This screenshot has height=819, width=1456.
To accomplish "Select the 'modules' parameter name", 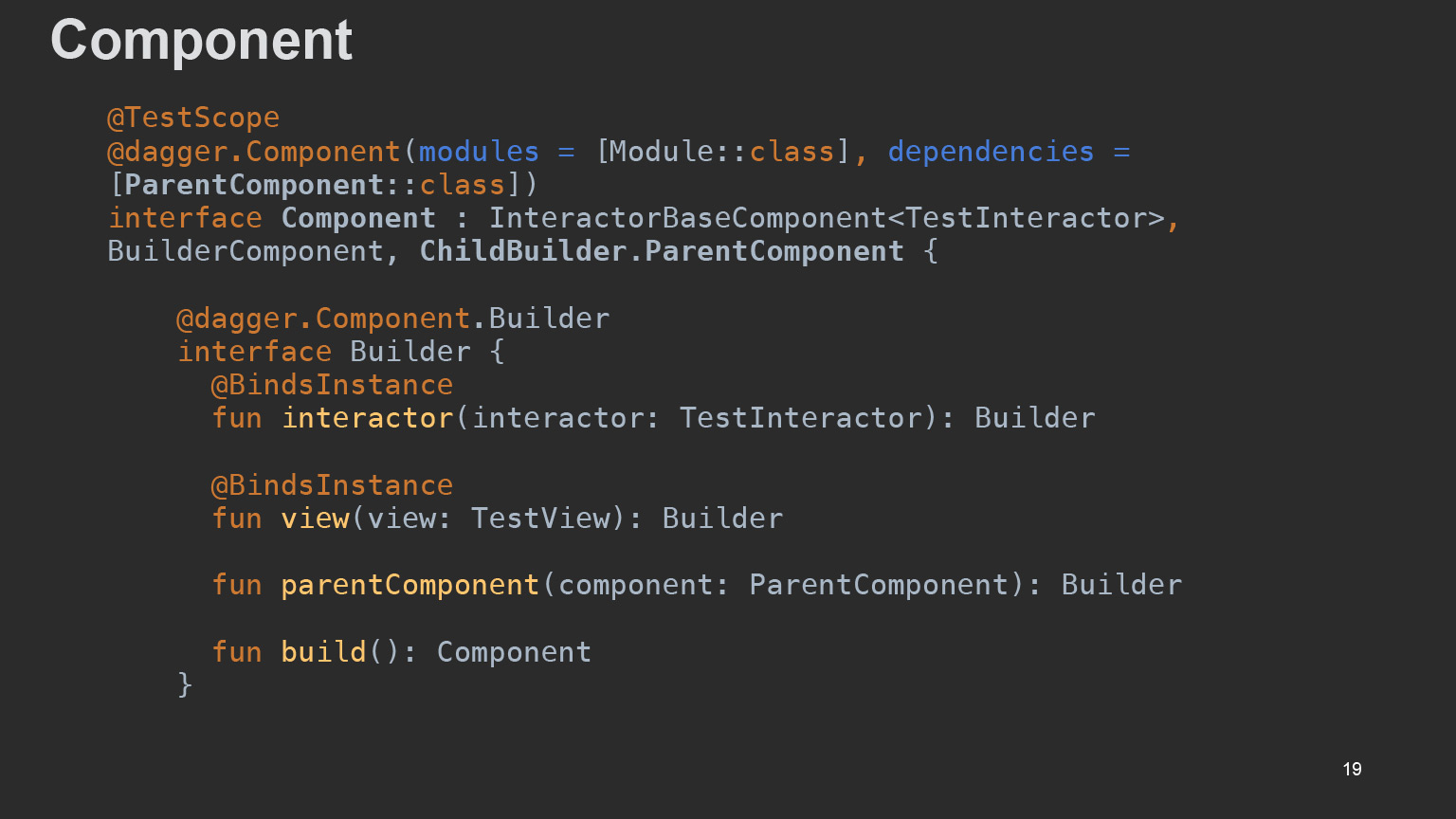I will [x=479, y=152].
